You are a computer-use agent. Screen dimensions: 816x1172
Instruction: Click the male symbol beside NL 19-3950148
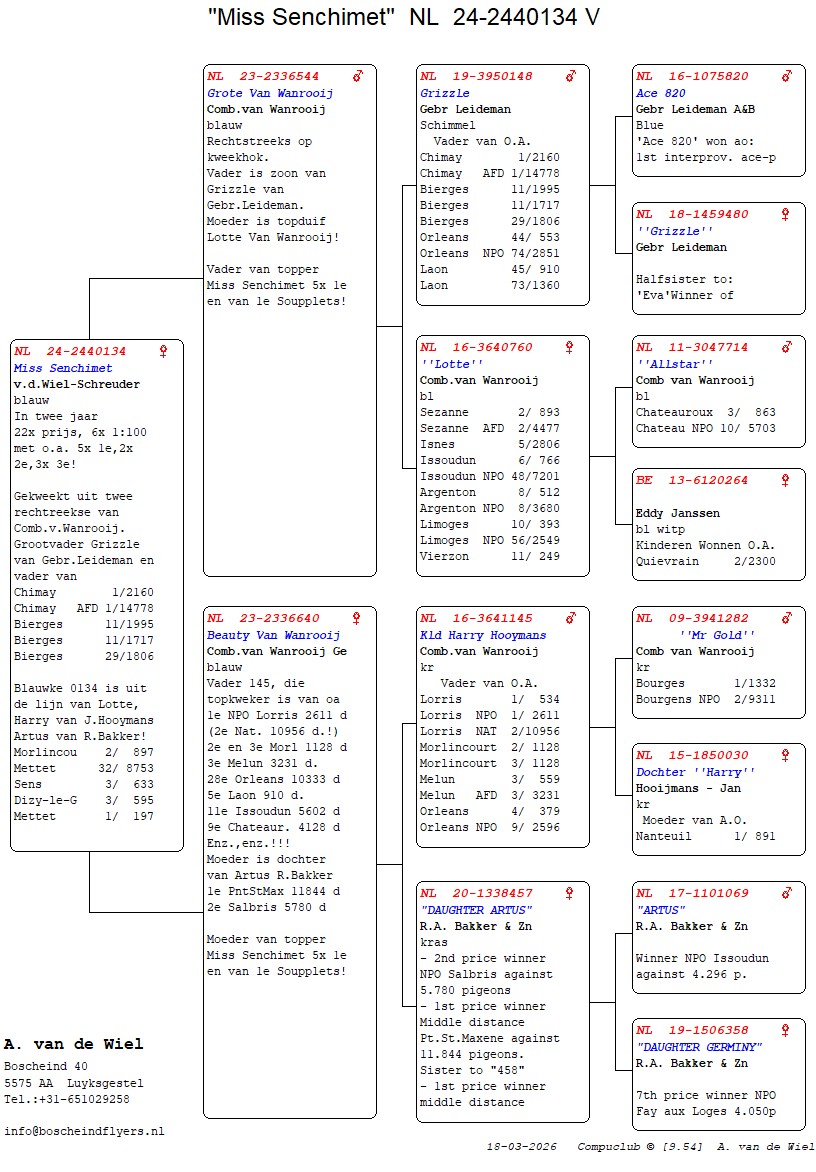click(x=570, y=76)
